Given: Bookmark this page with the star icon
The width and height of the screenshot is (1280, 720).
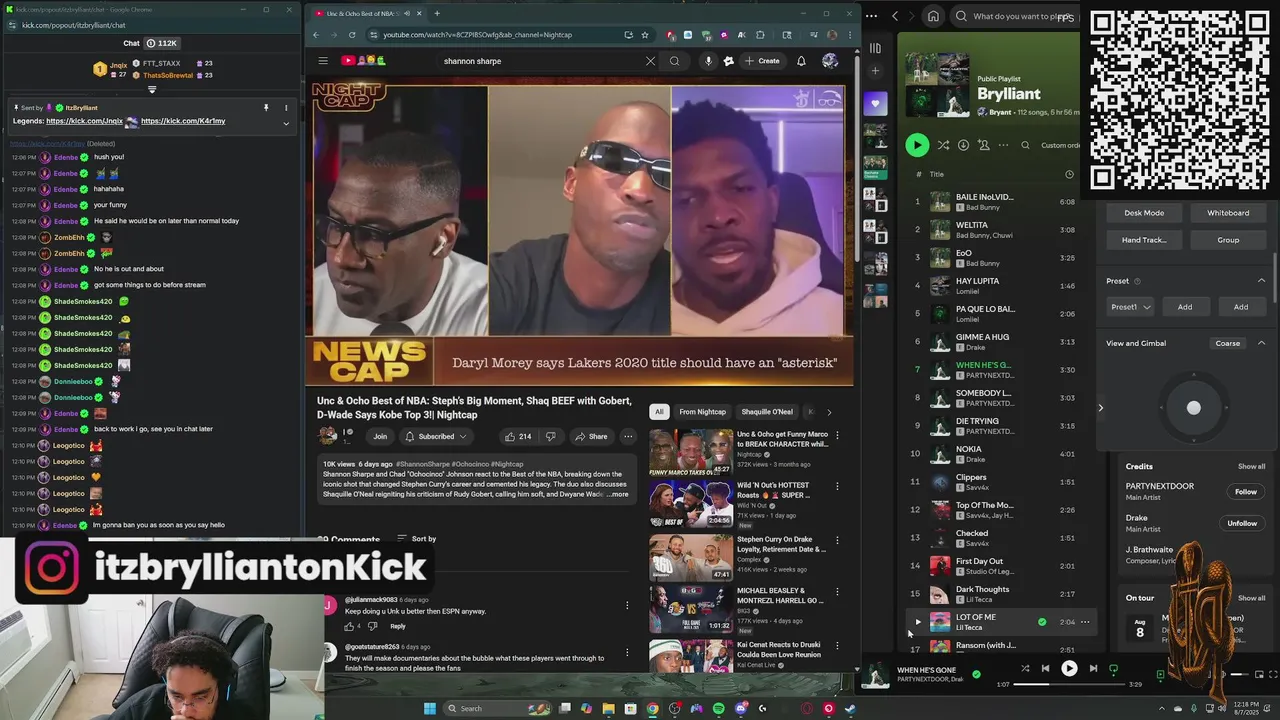Looking at the screenshot, I should pyautogui.click(x=645, y=35).
